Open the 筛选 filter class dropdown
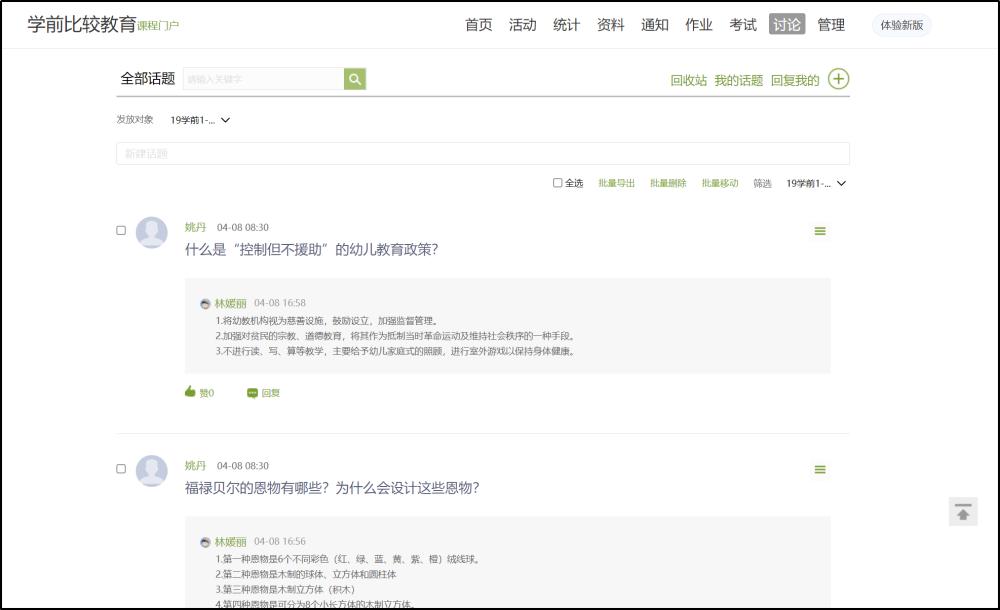Image resolution: width=1000 pixels, height=610 pixels. (x=816, y=183)
